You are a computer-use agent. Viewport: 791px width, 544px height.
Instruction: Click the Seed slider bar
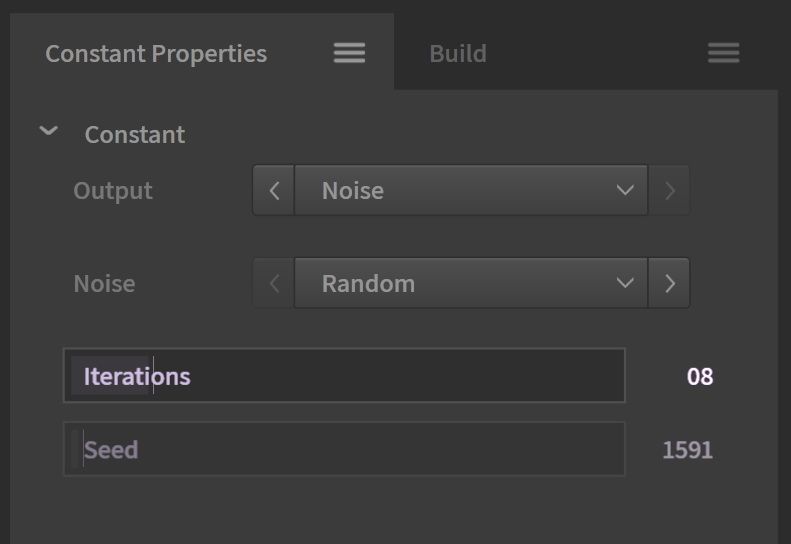[x=344, y=449]
